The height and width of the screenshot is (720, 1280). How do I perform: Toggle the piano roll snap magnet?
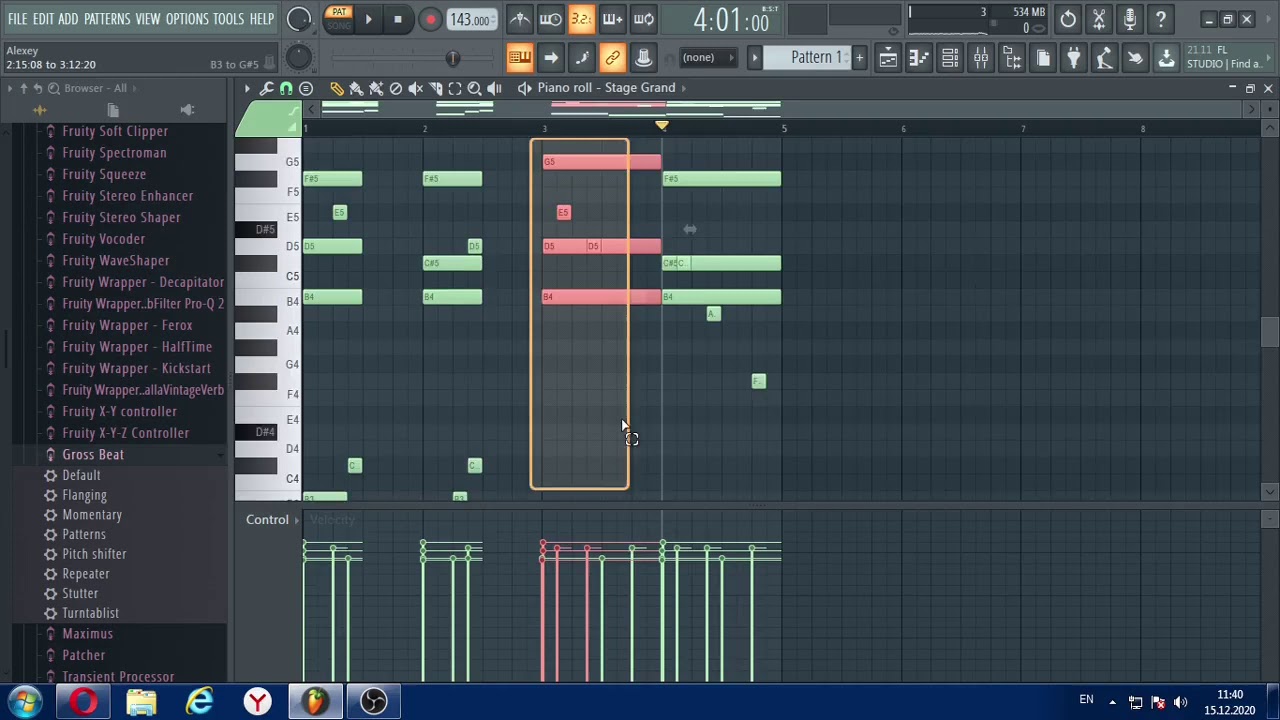coord(286,88)
